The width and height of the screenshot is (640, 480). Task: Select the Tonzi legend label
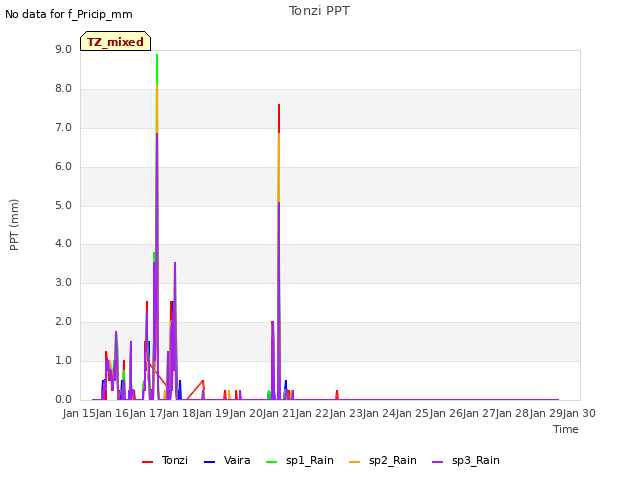[x=175, y=460]
